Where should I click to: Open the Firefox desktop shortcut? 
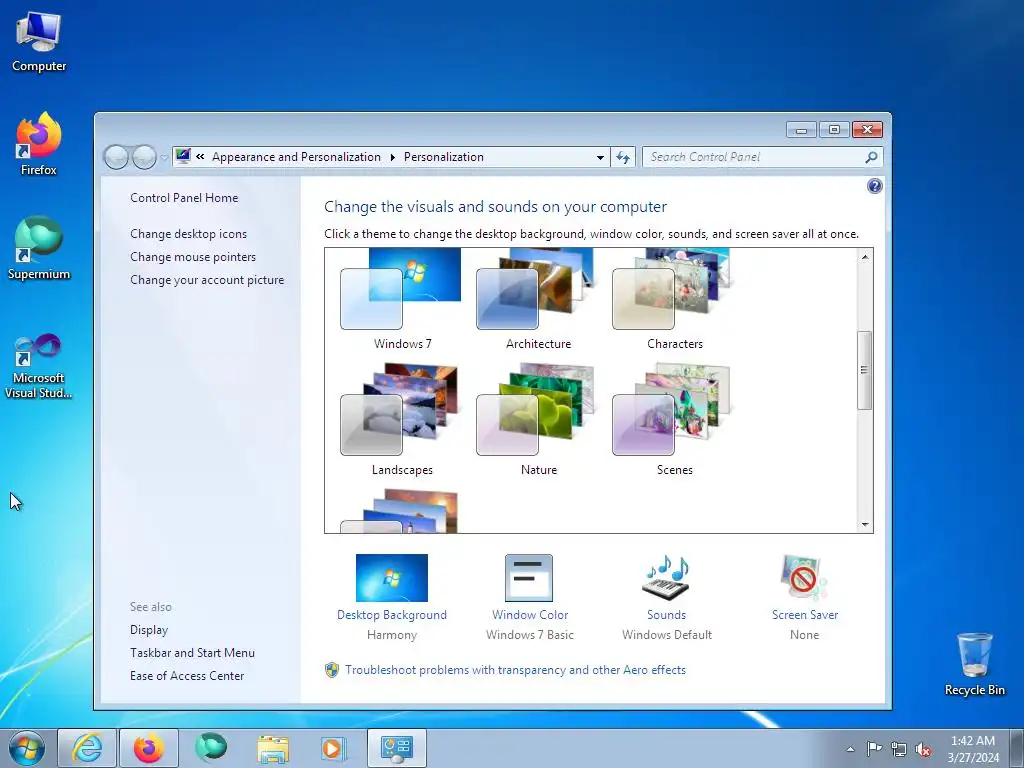click(x=39, y=144)
